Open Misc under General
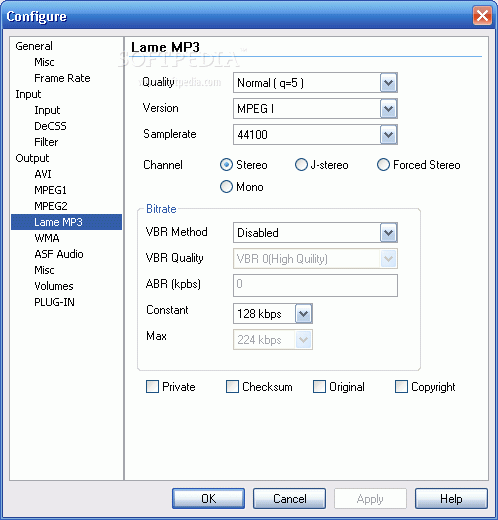498x520 pixels. (x=44, y=62)
